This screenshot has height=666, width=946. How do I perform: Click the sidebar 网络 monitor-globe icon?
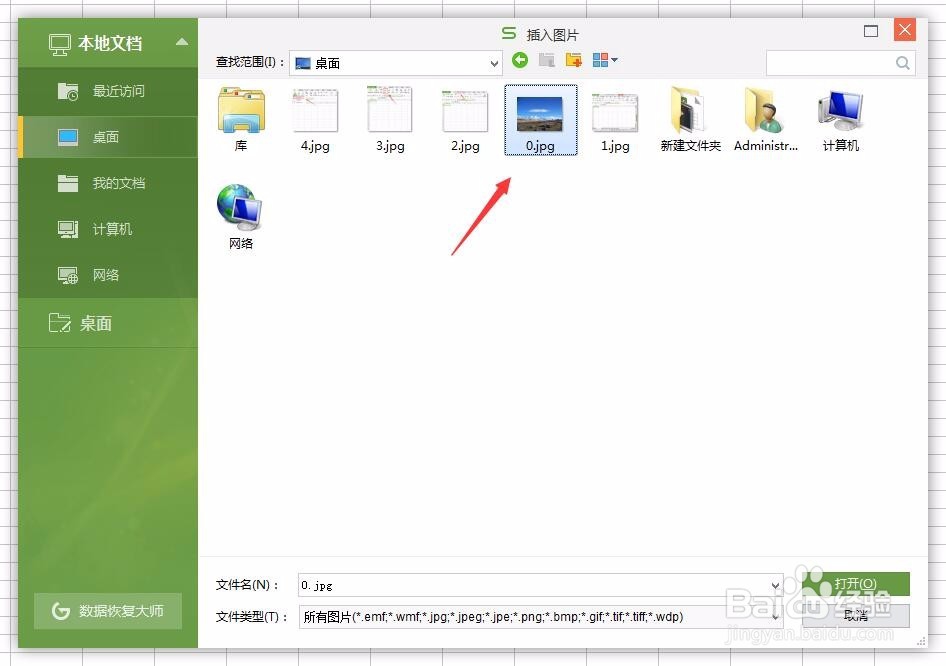pos(68,275)
